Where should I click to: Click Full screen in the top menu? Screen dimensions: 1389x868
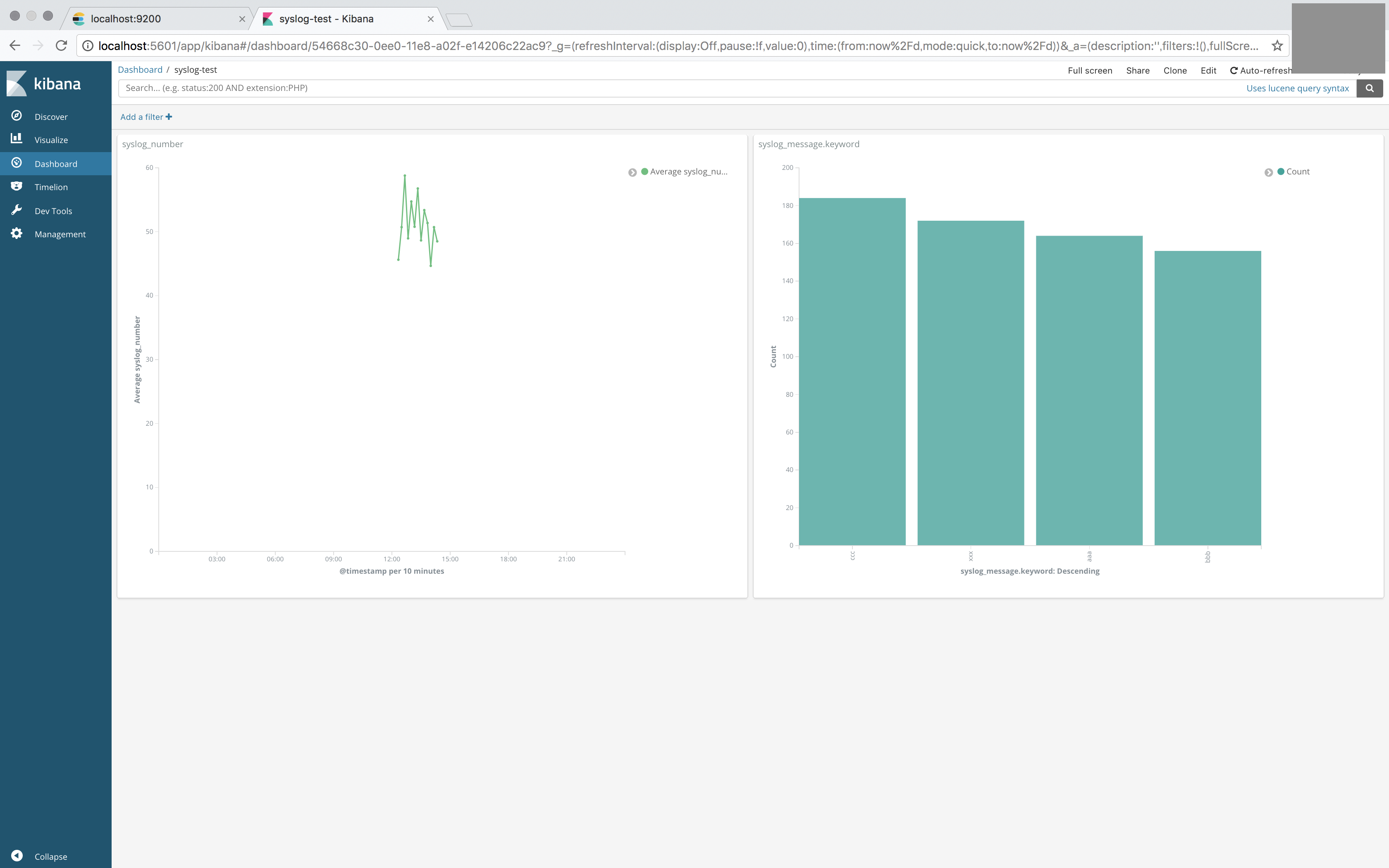1090,70
